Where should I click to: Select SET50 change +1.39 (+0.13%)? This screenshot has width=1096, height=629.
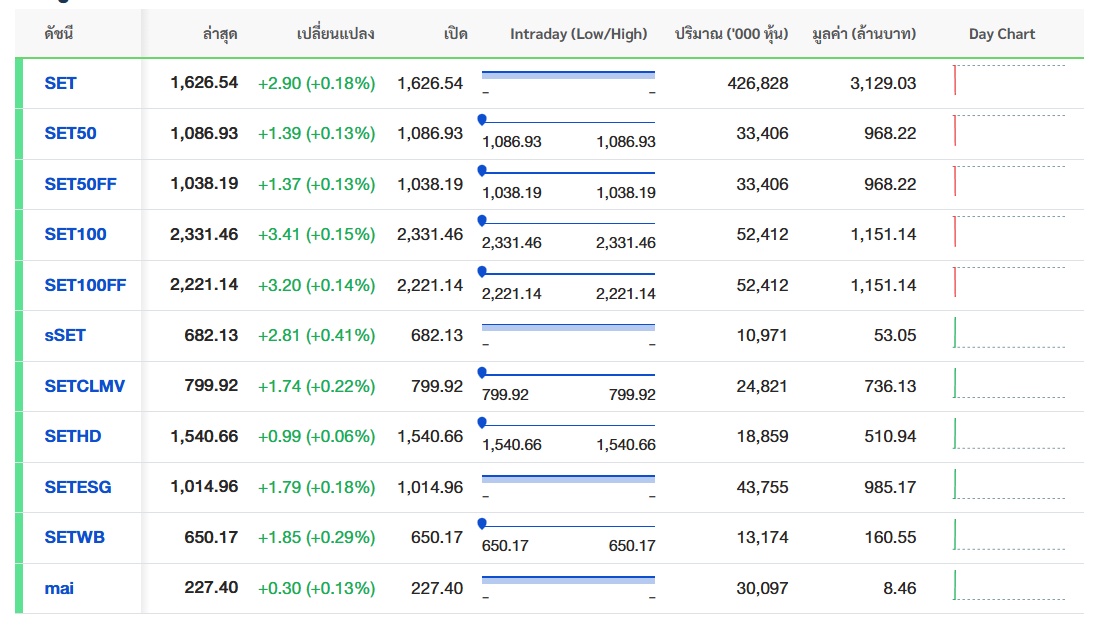click(x=317, y=133)
